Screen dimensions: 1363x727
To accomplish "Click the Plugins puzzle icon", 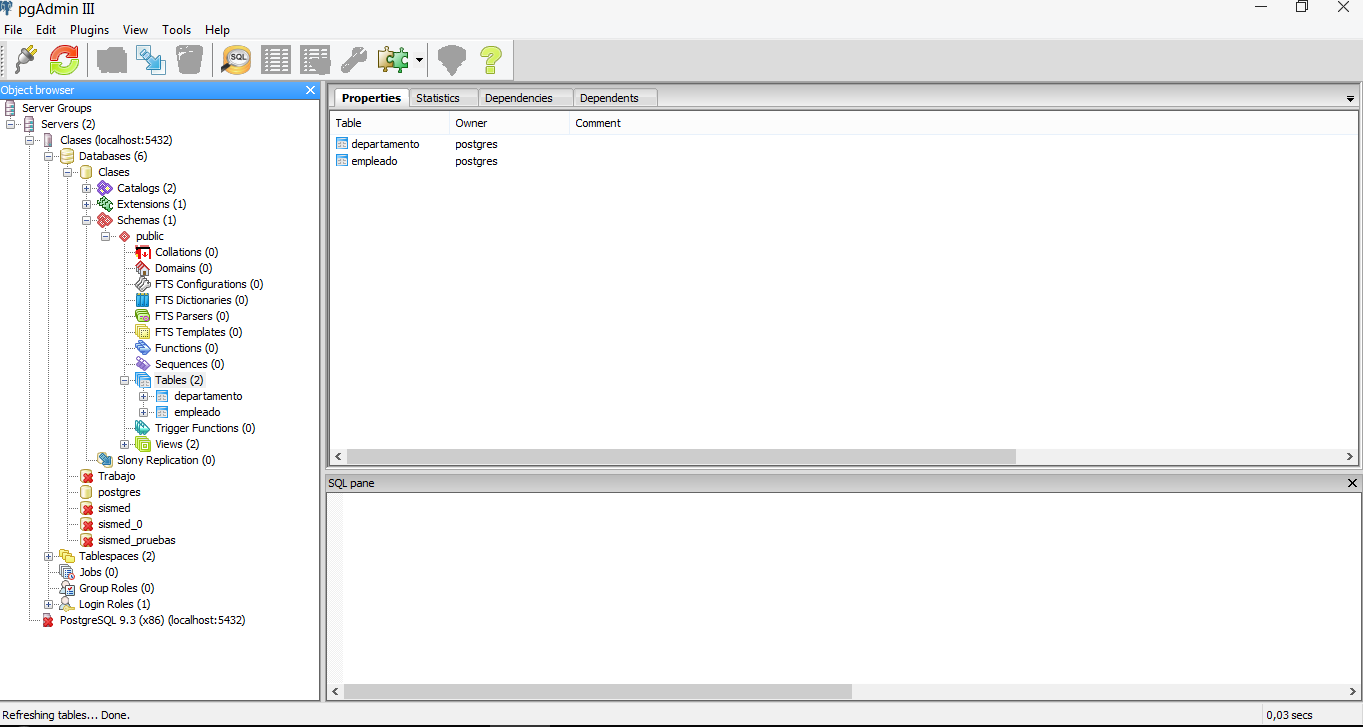I will point(392,60).
